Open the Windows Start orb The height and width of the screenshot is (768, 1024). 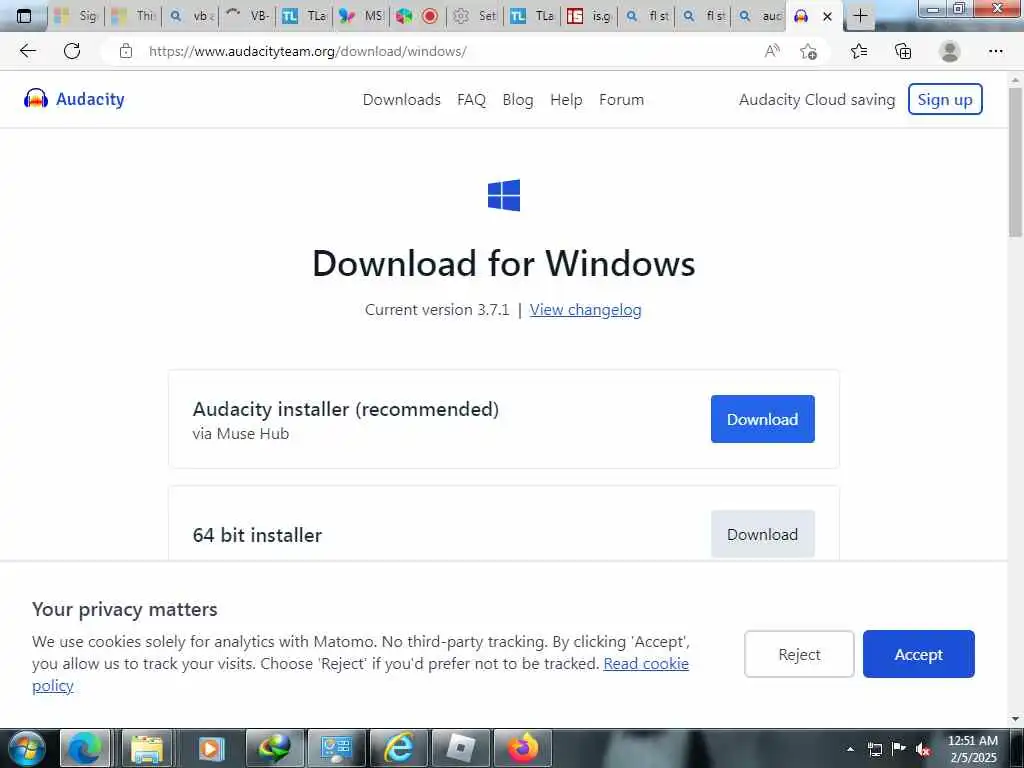click(26, 748)
